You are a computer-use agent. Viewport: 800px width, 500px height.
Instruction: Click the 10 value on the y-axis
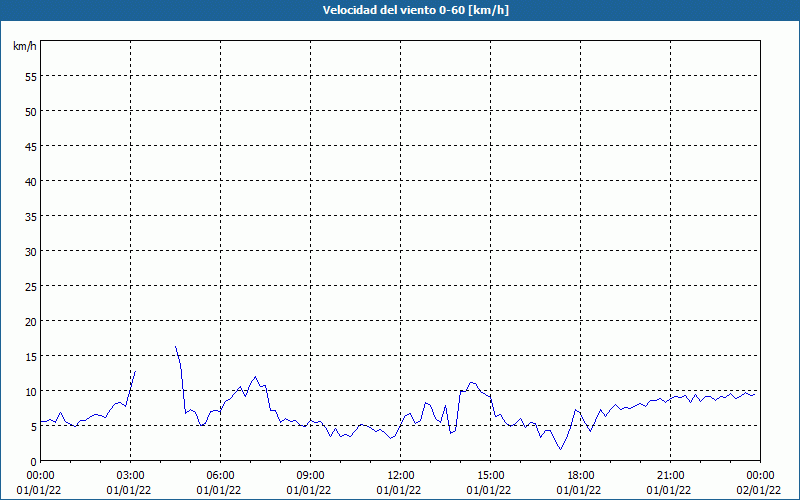click(31, 392)
